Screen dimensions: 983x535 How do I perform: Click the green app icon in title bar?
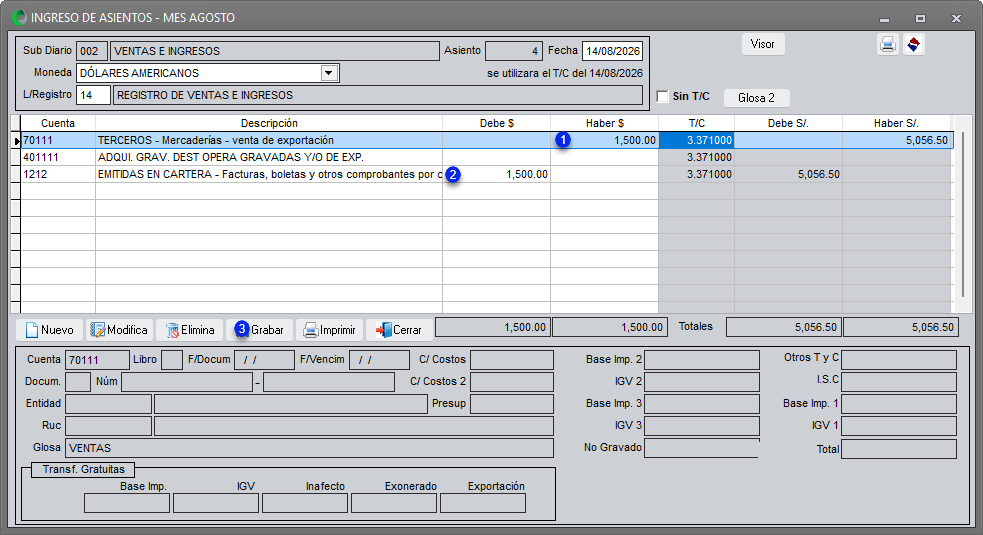point(19,18)
